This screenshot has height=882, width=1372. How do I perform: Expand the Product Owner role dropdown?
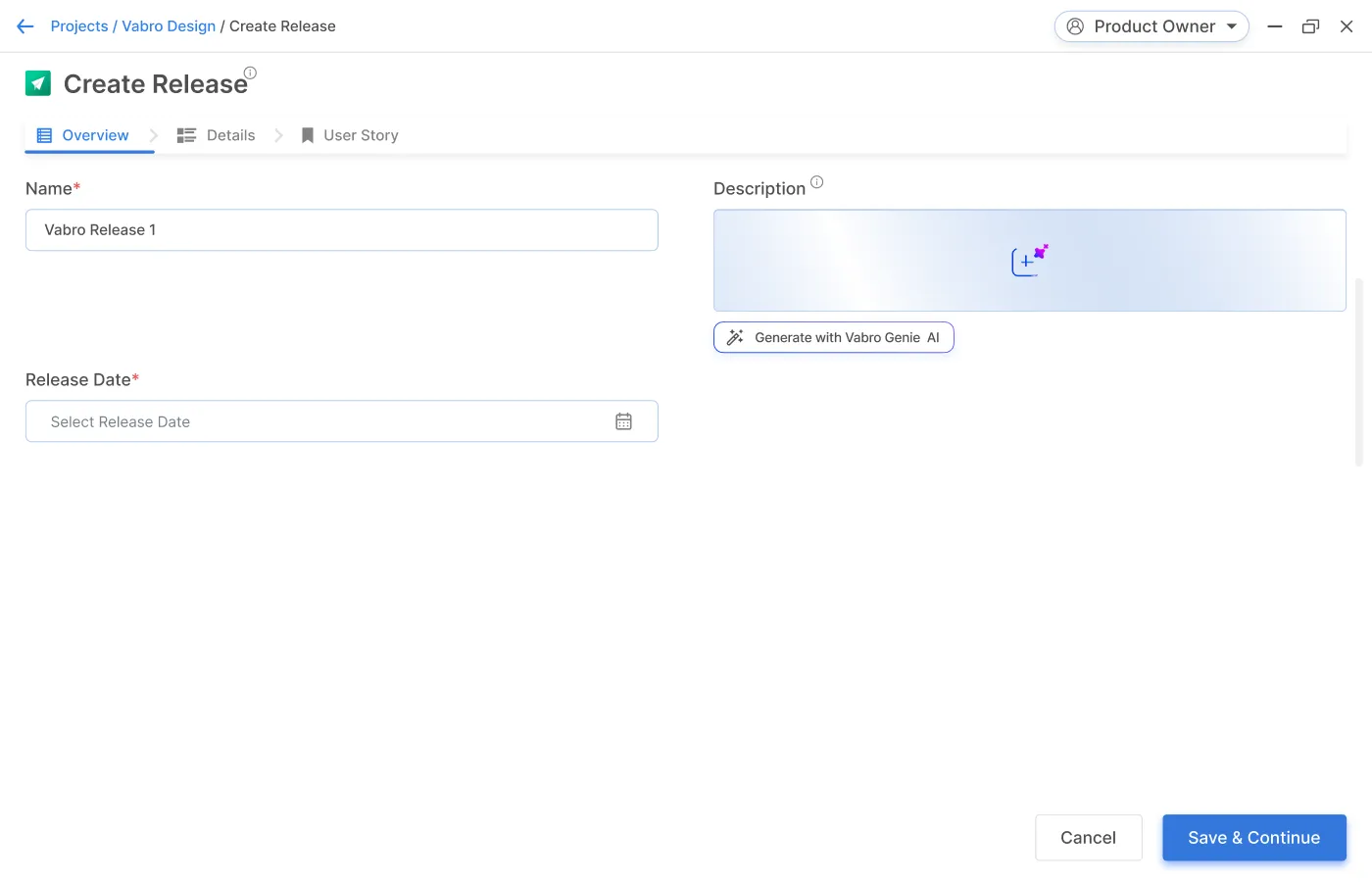(1231, 26)
